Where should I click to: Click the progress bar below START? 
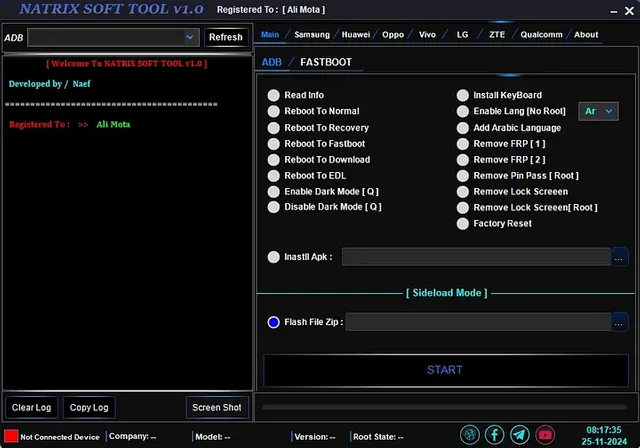(444, 407)
